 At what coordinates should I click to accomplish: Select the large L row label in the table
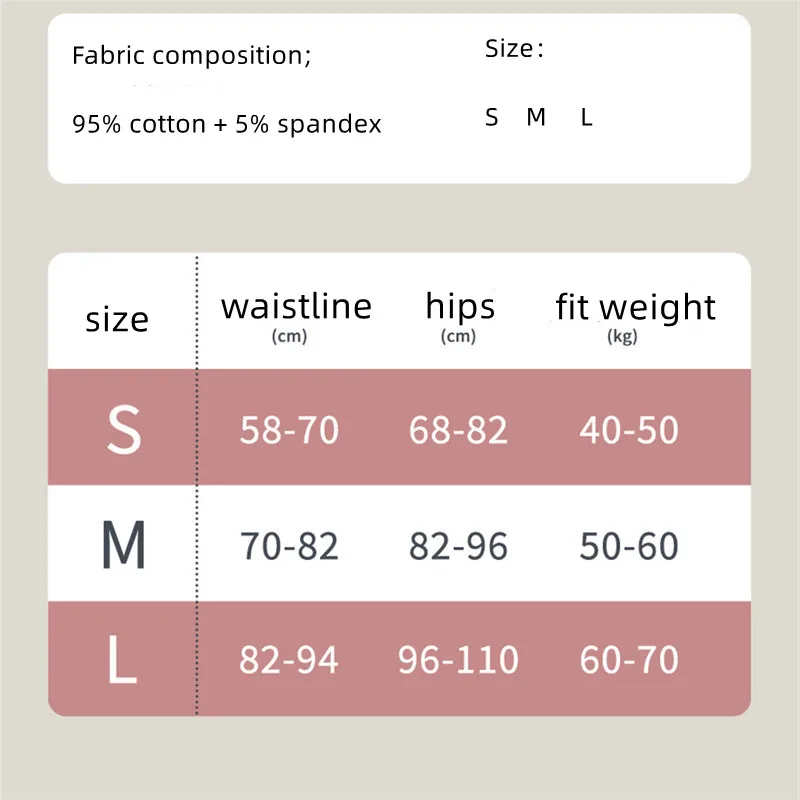[122, 660]
